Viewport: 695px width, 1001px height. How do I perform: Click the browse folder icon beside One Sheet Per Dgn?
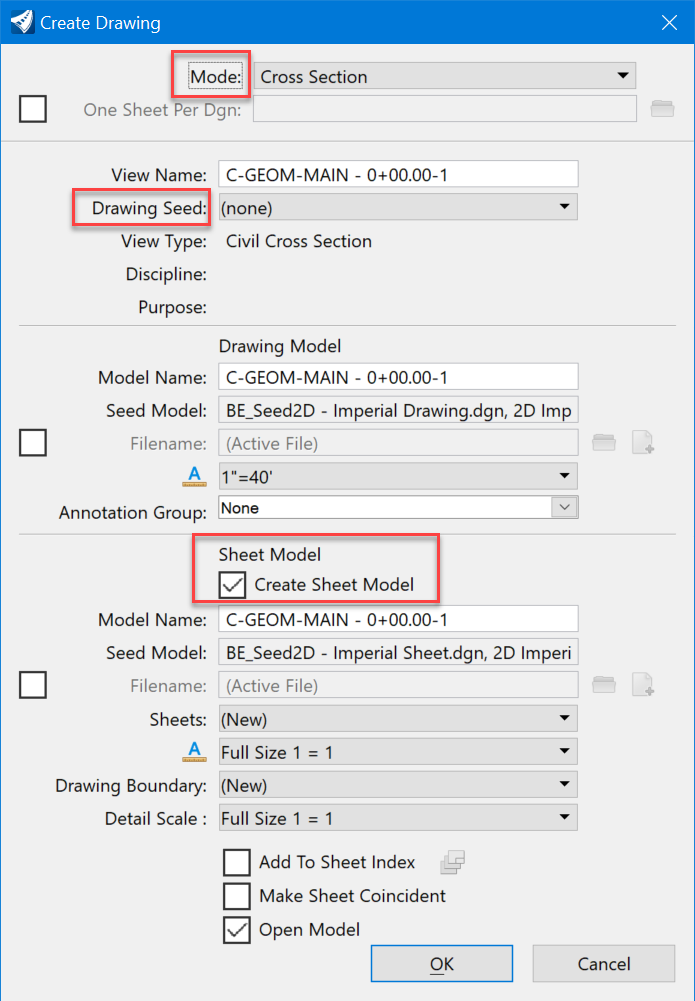662,109
